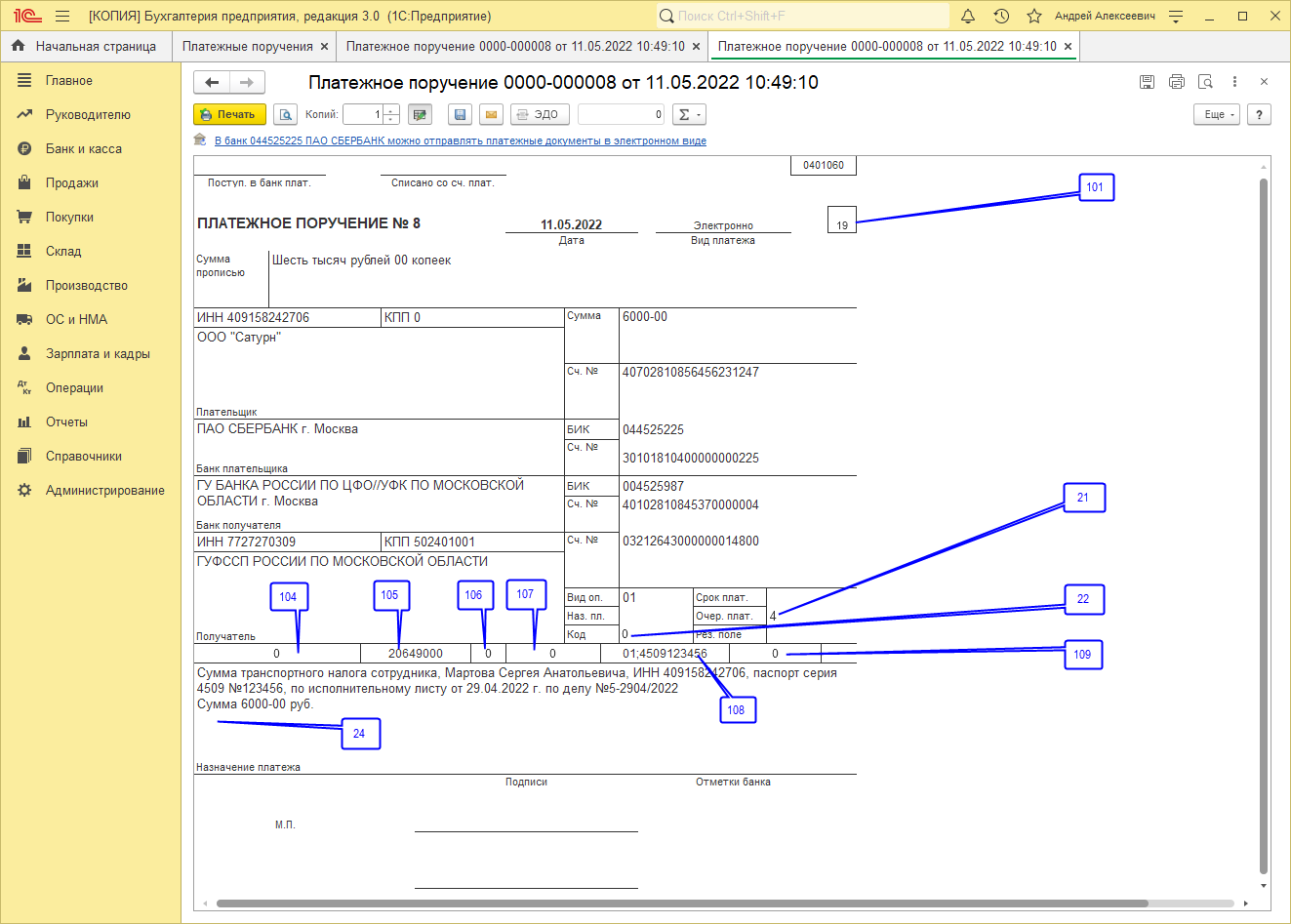Image resolution: width=1291 pixels, height=924 pixels.
Task: Open Руководителю section in sidebar
Action: coord(91,114)
